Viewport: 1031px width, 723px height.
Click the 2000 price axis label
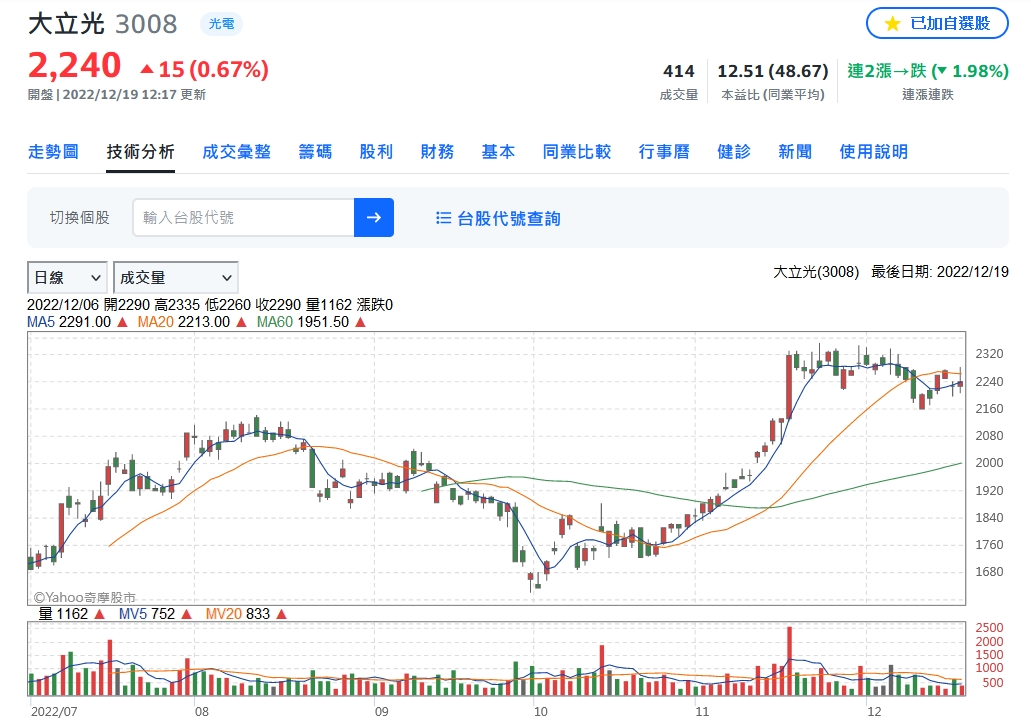click(989, 463)
